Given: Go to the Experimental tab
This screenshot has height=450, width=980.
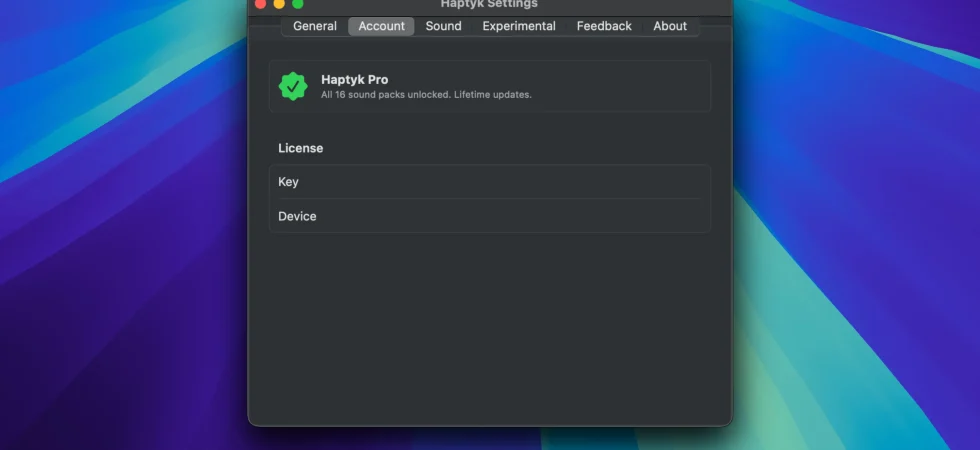Looking at the screenshot, I should pyautogui.click(x=519, y=26).
